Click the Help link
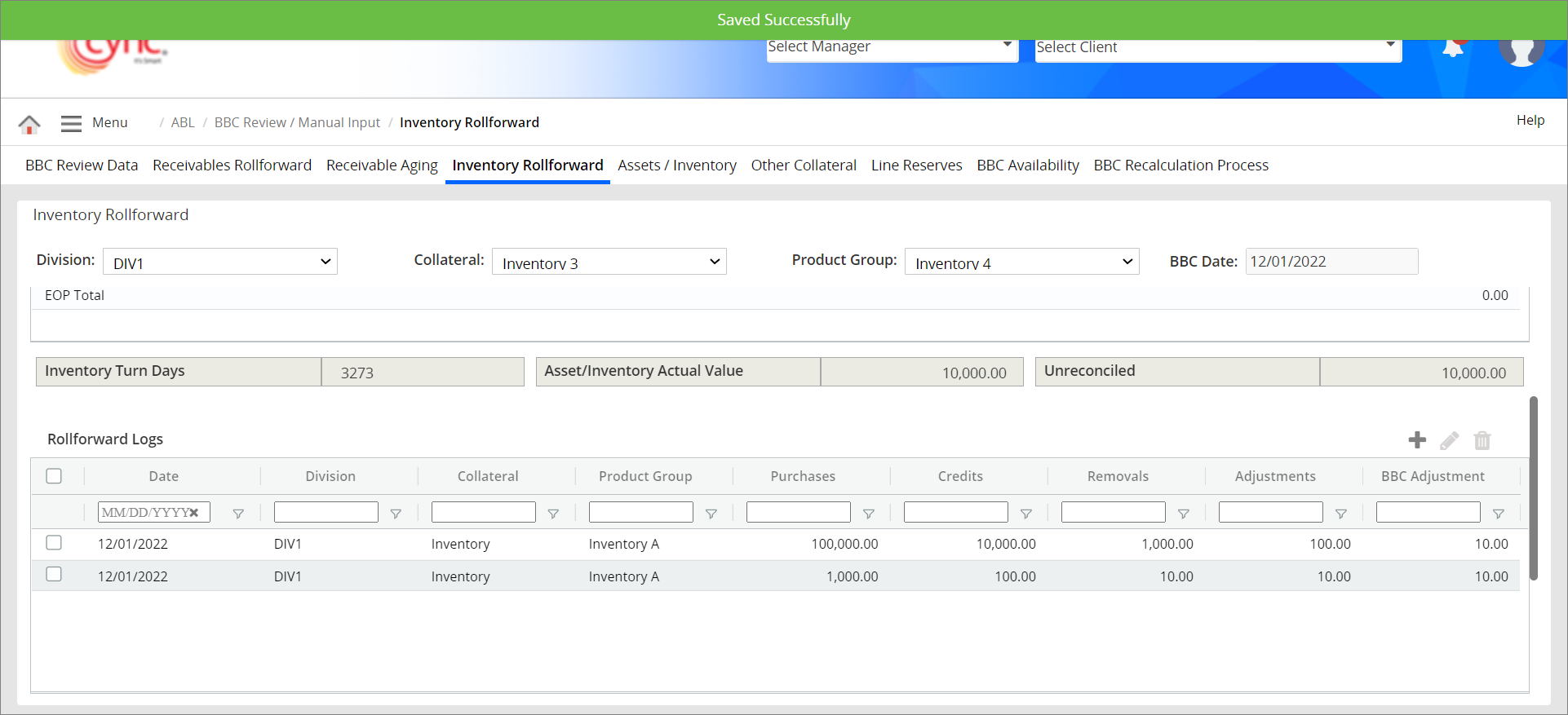Viewport: 1568px width, 715px height. pos(1530,121)
